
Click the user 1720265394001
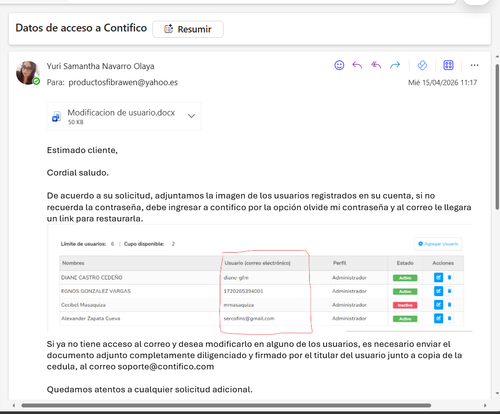coord(243,291)
